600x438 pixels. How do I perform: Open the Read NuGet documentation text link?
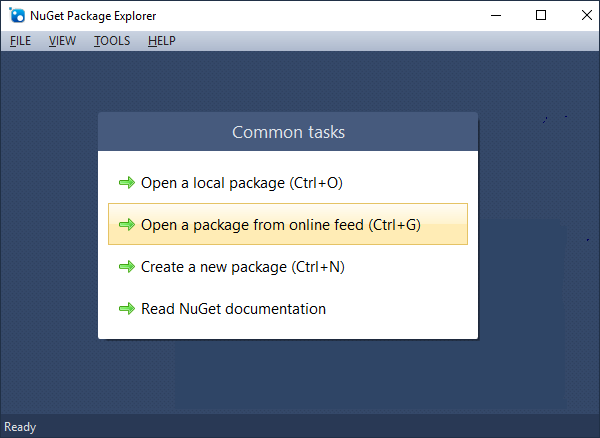(234, 309)
